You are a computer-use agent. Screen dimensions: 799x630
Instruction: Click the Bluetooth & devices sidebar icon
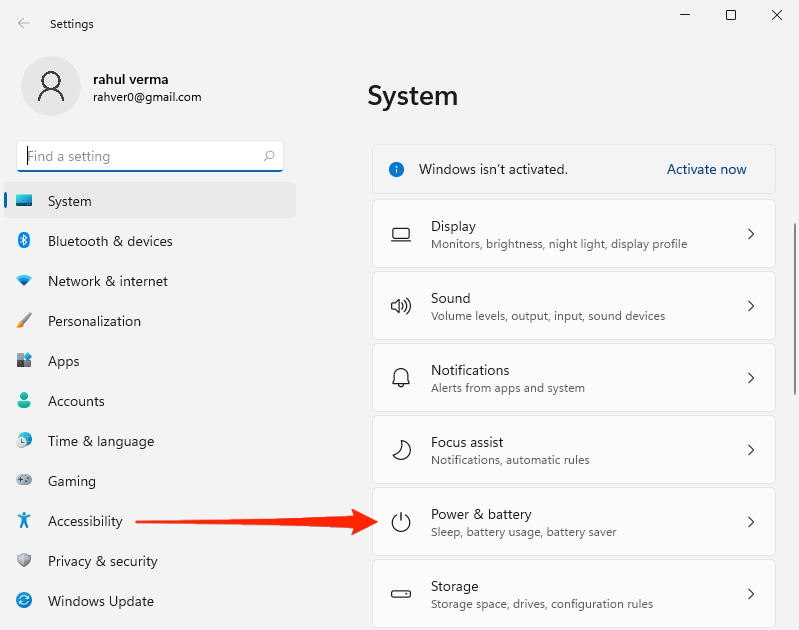[24, 241]
